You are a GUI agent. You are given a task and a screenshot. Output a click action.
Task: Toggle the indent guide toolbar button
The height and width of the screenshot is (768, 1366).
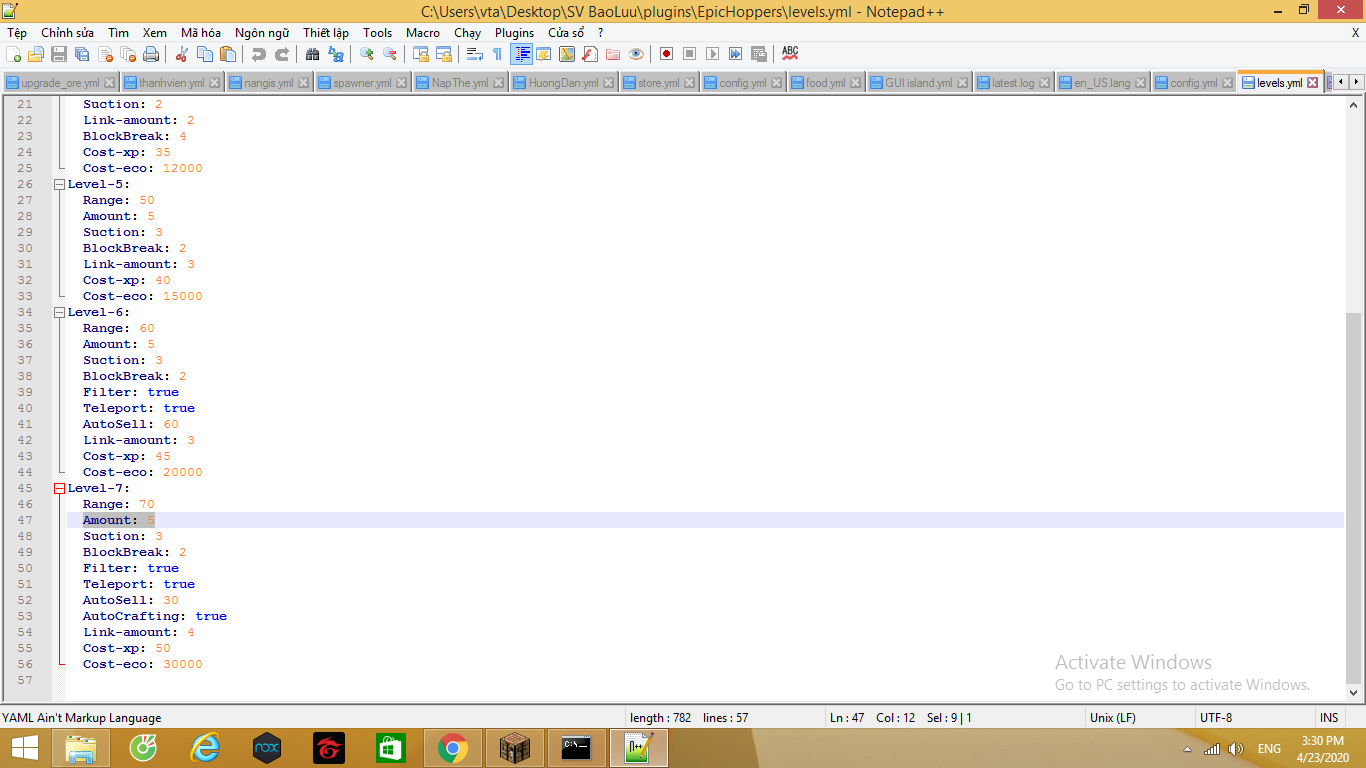click(x=521, y=54)
